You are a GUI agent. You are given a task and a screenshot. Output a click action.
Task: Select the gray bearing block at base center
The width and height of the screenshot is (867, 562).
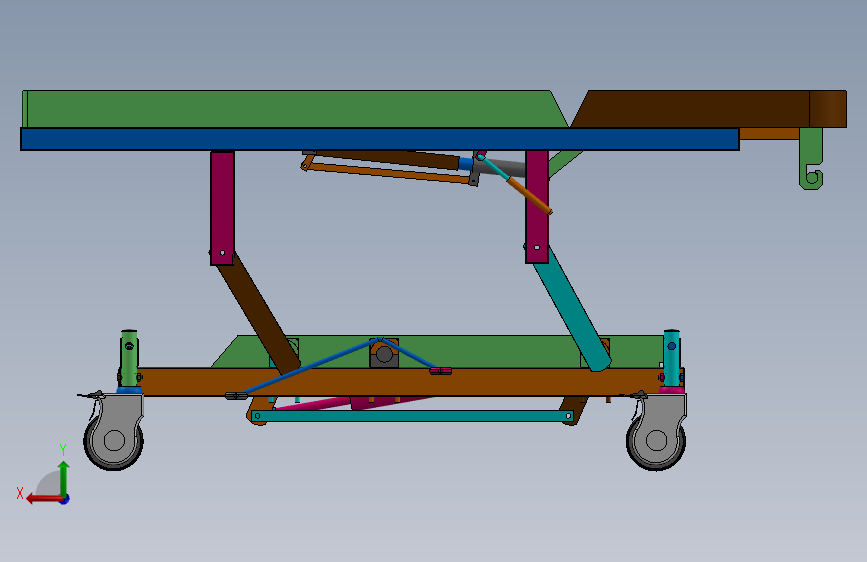pos(384,354)
